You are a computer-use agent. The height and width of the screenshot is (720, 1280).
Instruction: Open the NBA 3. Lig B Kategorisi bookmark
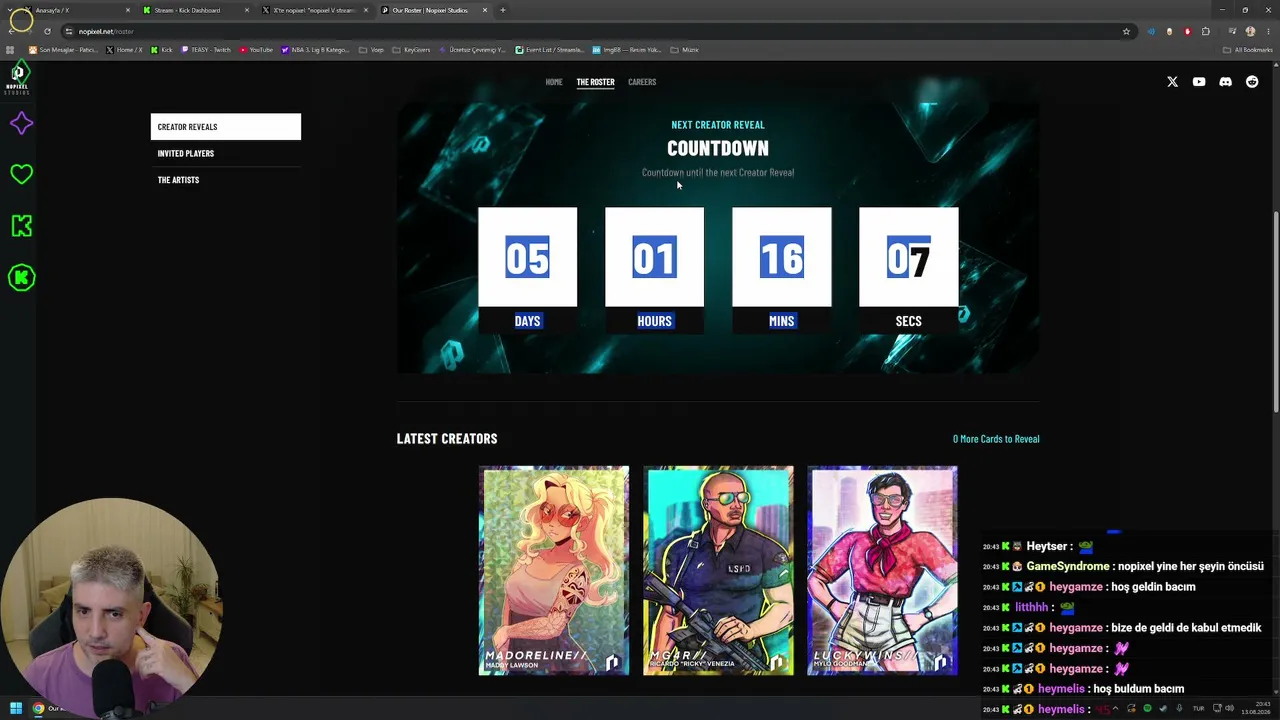(316, 50)
